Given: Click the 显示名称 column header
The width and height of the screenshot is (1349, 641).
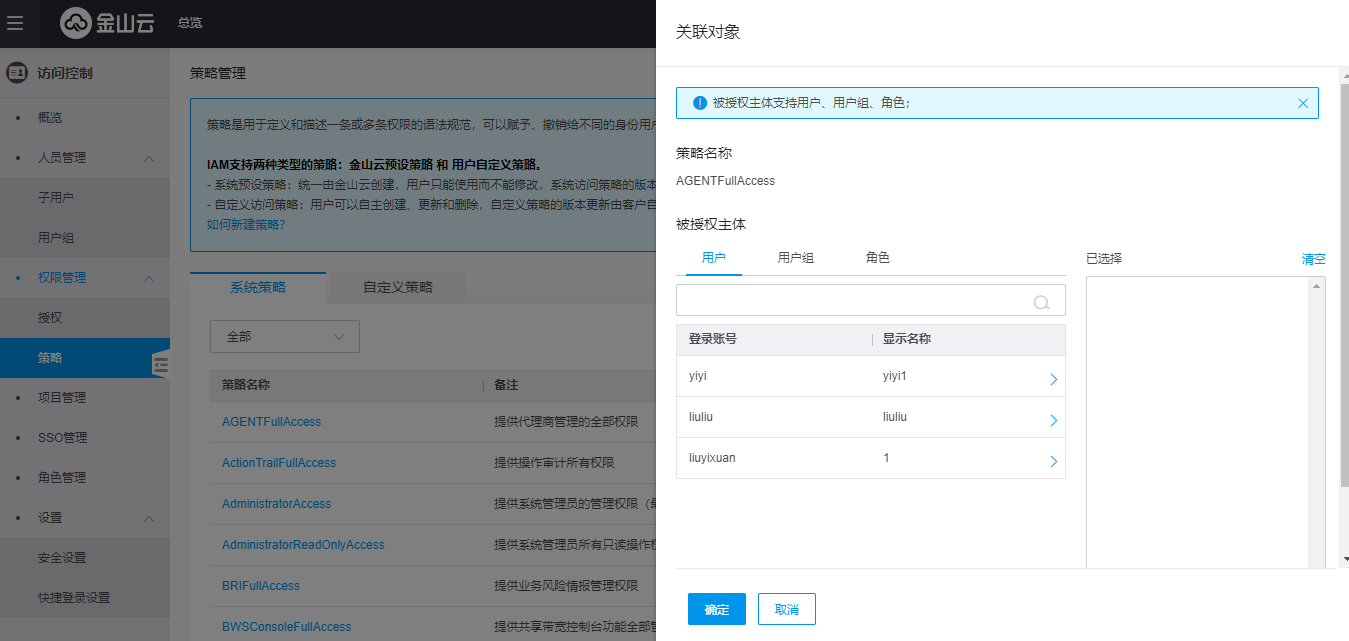Looking at the screenshot, I should (907, 339).
